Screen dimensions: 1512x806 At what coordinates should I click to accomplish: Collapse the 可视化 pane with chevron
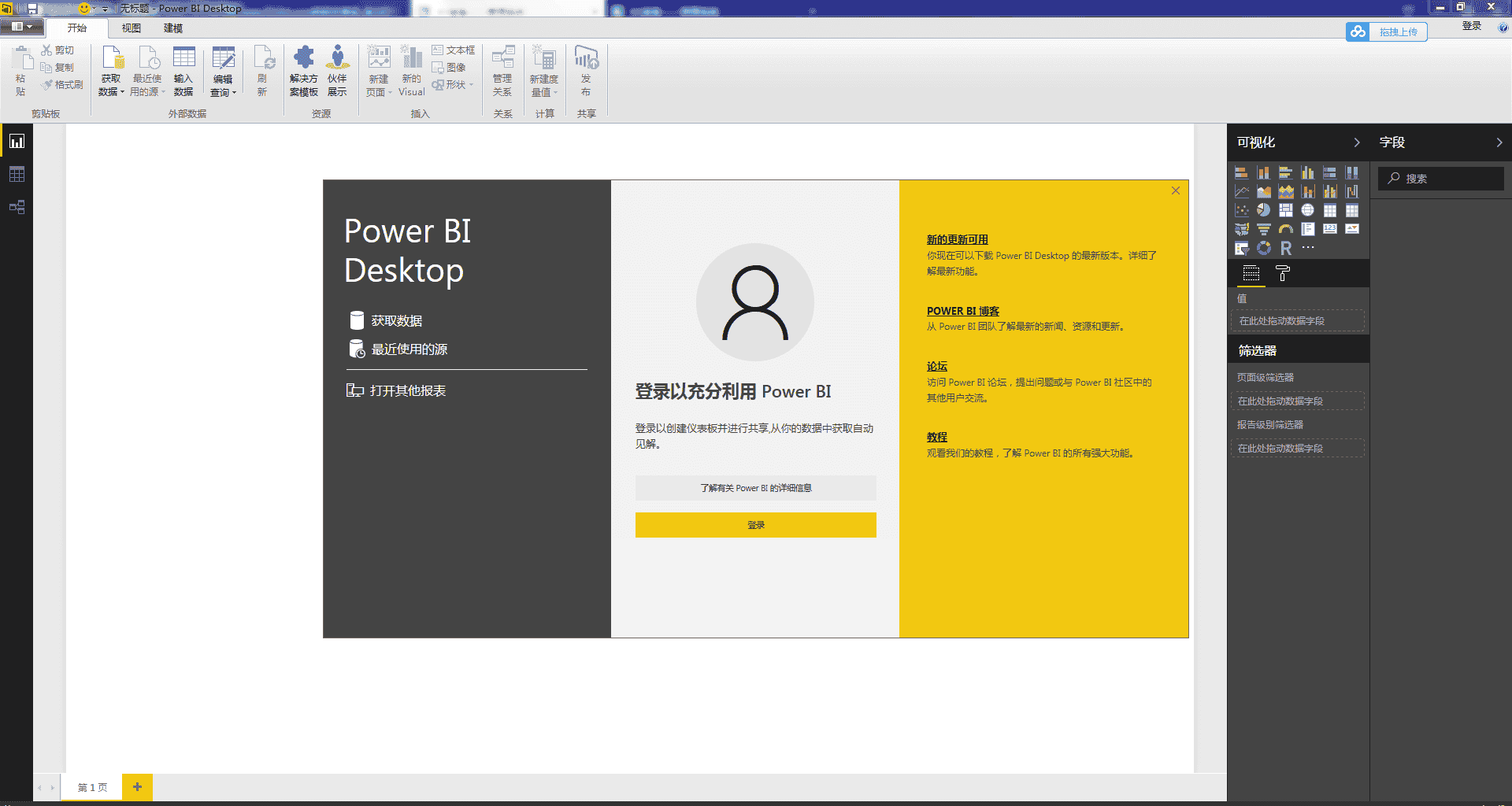(1356, 142)
